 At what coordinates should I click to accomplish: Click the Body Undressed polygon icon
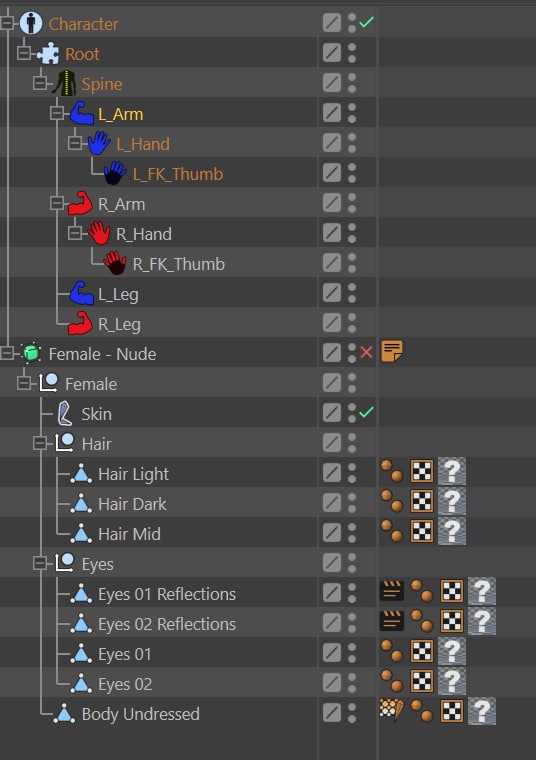(64, 713)
